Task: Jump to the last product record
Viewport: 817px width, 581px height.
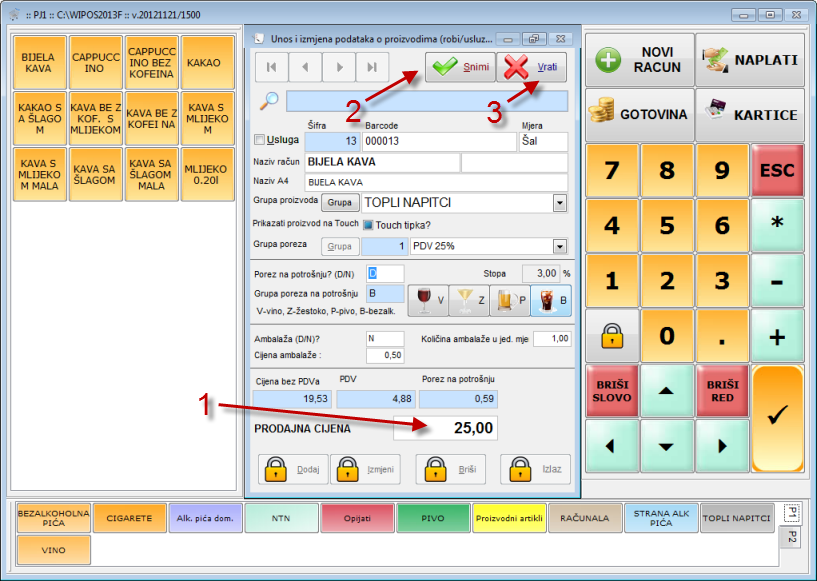Action: (372, 67)
